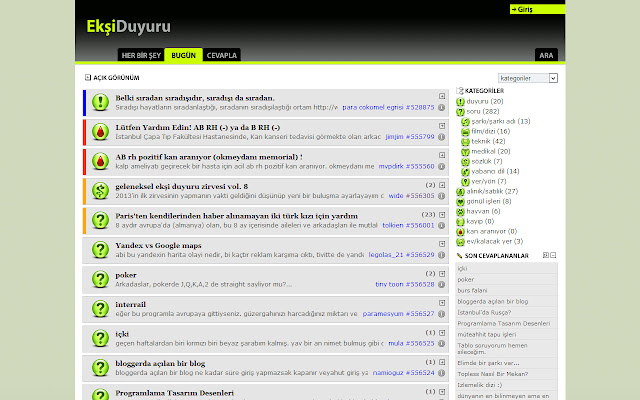The height and width of the screenshot is (400, 640).
Task: Toggle AÇIK GÖRÜNÜM view
Action: click(112, 78)
